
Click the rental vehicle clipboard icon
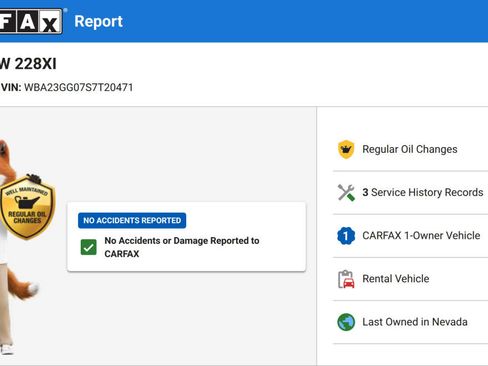(346, 279)
